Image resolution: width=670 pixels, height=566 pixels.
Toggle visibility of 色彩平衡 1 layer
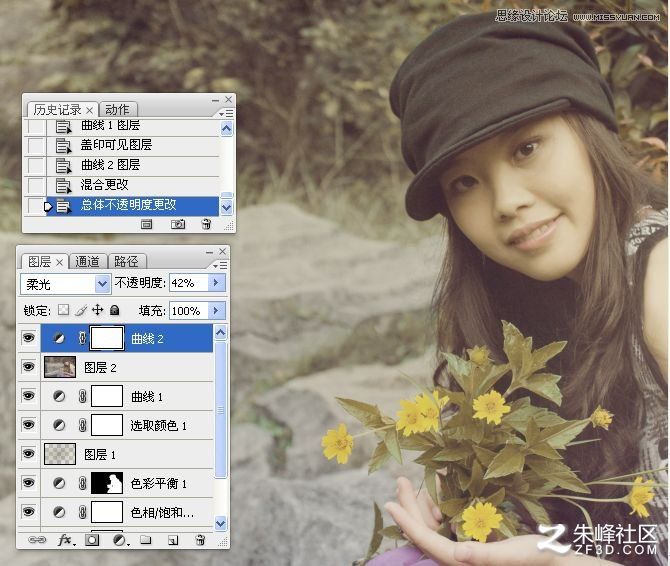pyautogui.click(x=29, y=483)
